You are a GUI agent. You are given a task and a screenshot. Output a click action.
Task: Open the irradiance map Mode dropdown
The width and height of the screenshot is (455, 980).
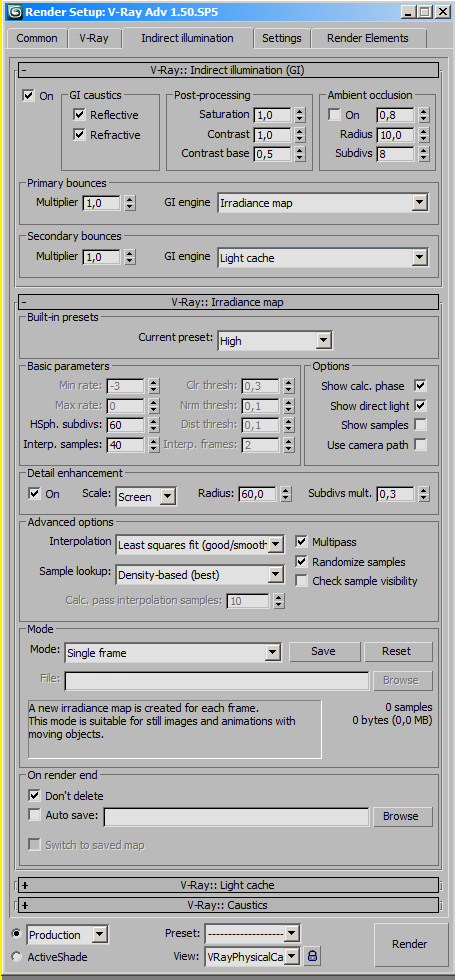pos(173,652)
